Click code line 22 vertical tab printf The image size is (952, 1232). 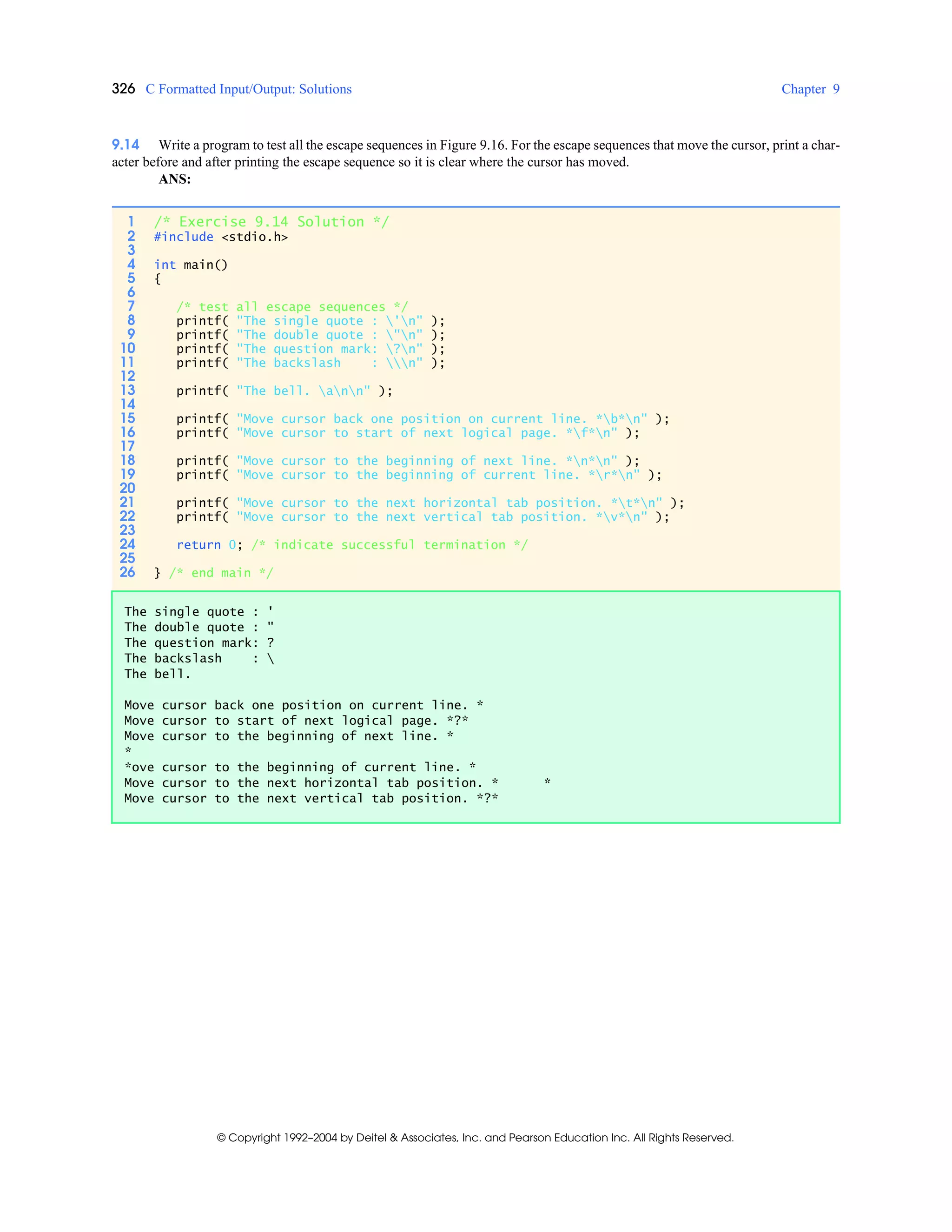423,517
